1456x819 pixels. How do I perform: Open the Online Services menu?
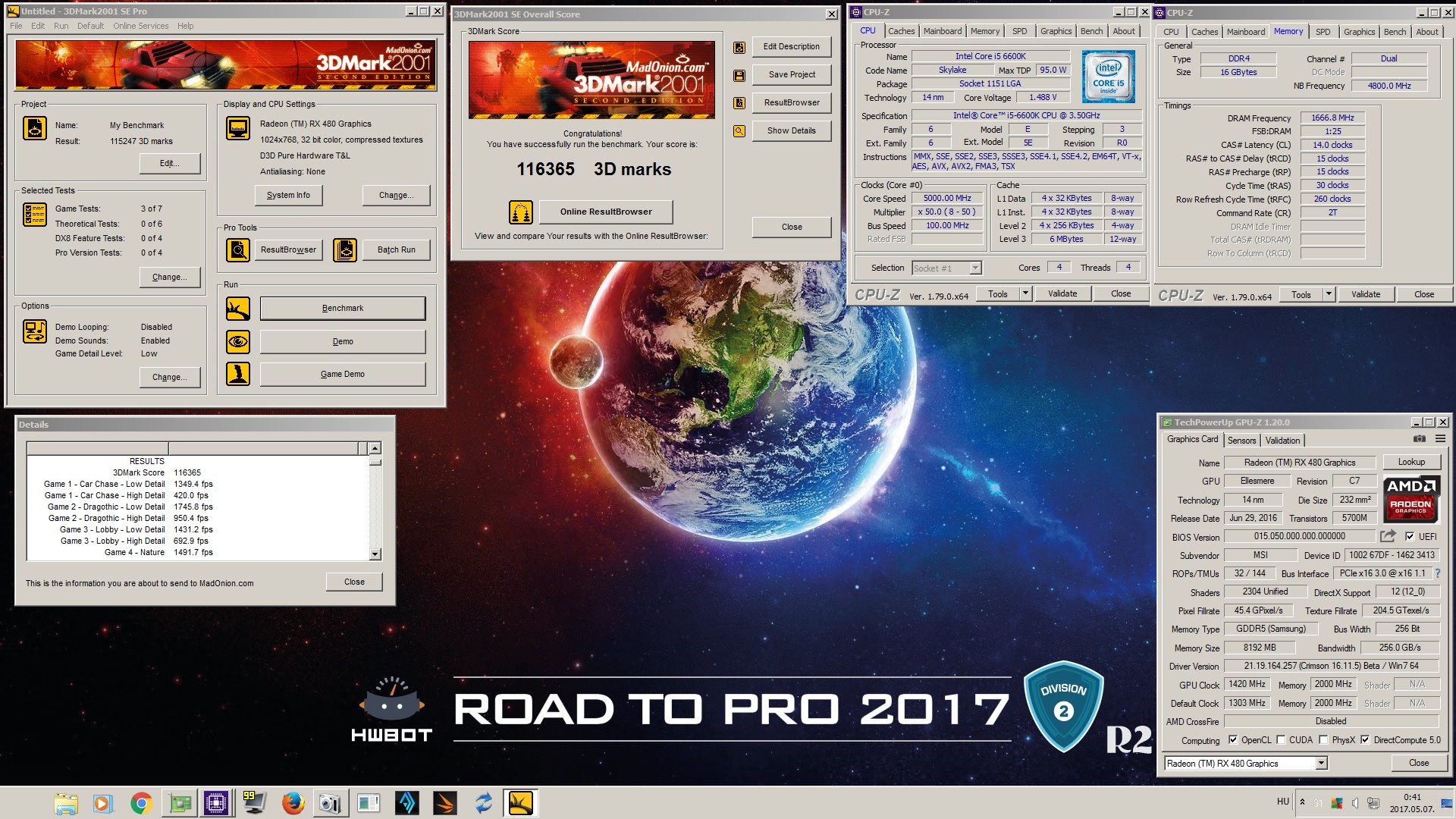(x=141, y=26)
